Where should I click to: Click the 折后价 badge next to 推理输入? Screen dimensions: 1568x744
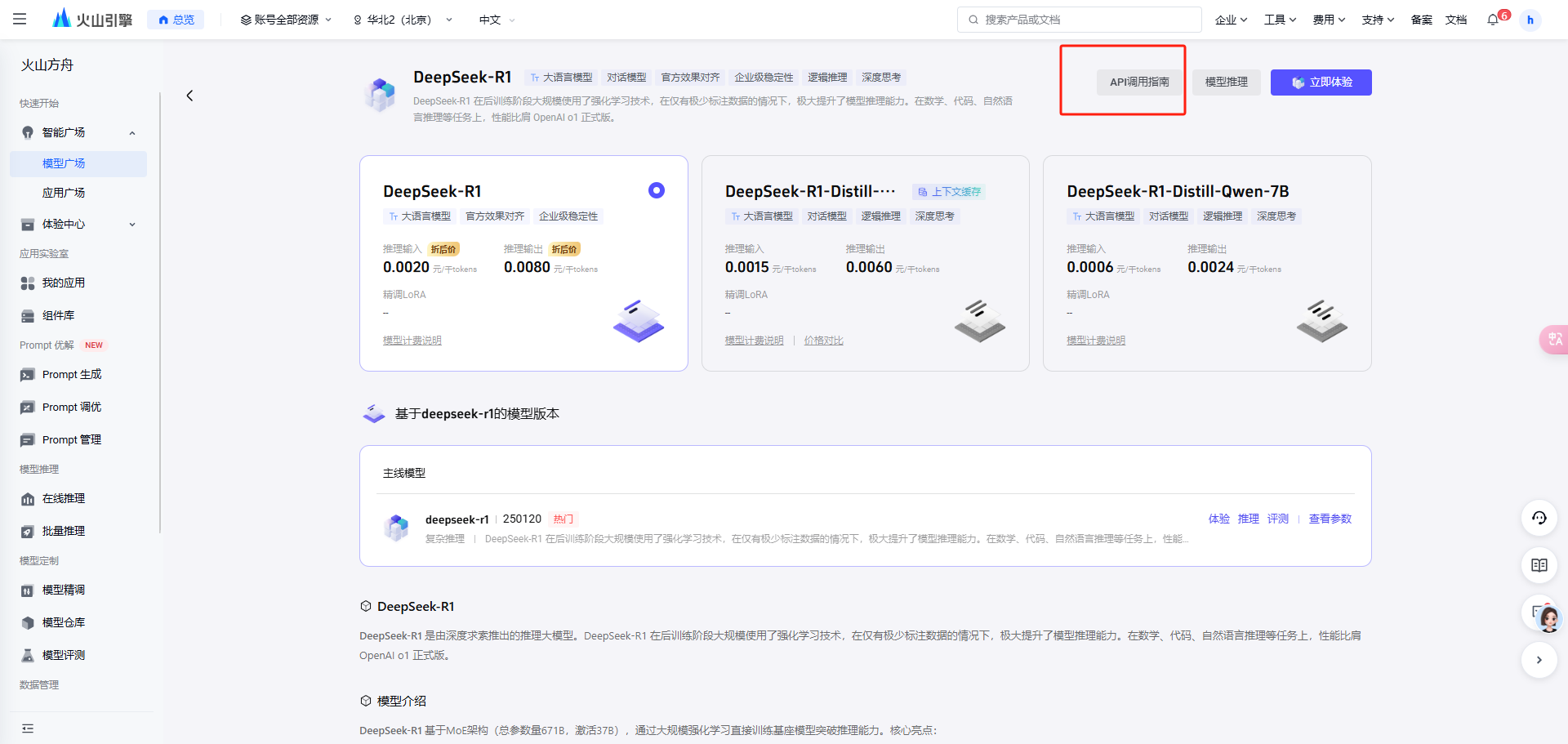pos(443,249)
